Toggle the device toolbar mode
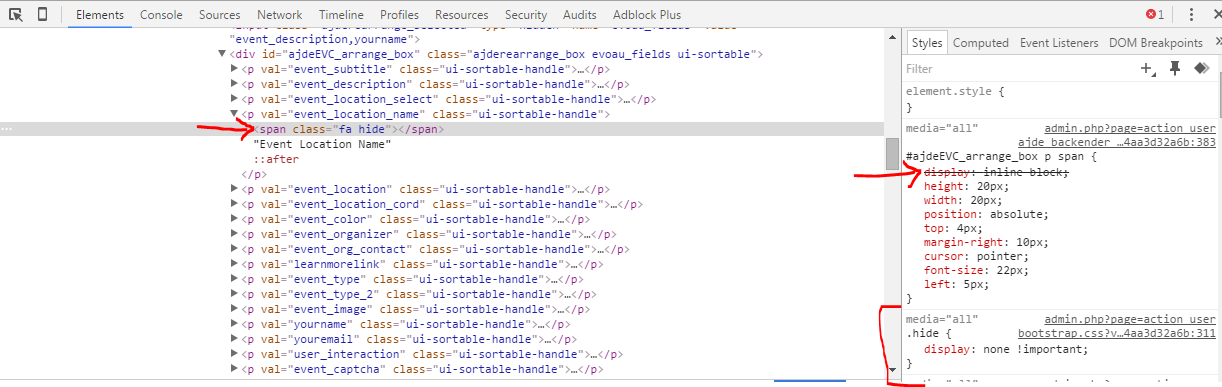Screen dimensions: 1222x387 coord(42,14)
